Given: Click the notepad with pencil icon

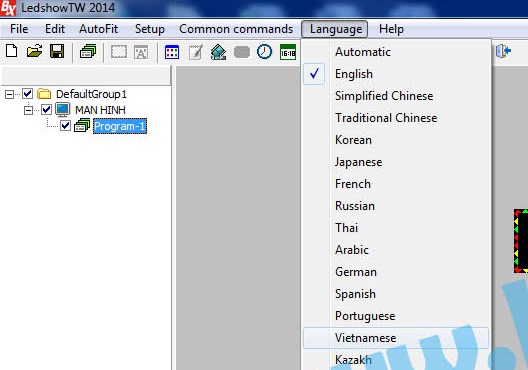Looking at the screenshot, I should pyautogui.click(x=196, y=52).
